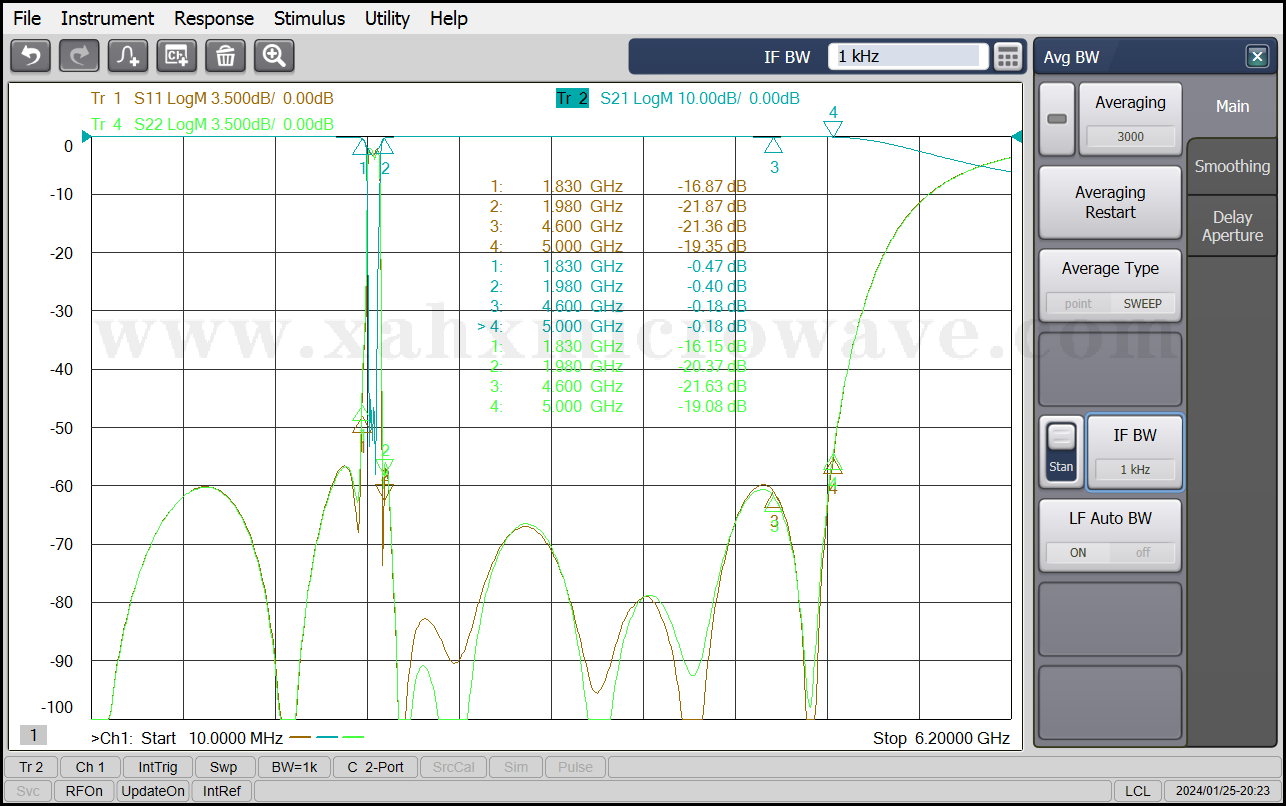Click the Start 10.0000 MHz label
This screenshot has width=1286, height=806.
212,738
